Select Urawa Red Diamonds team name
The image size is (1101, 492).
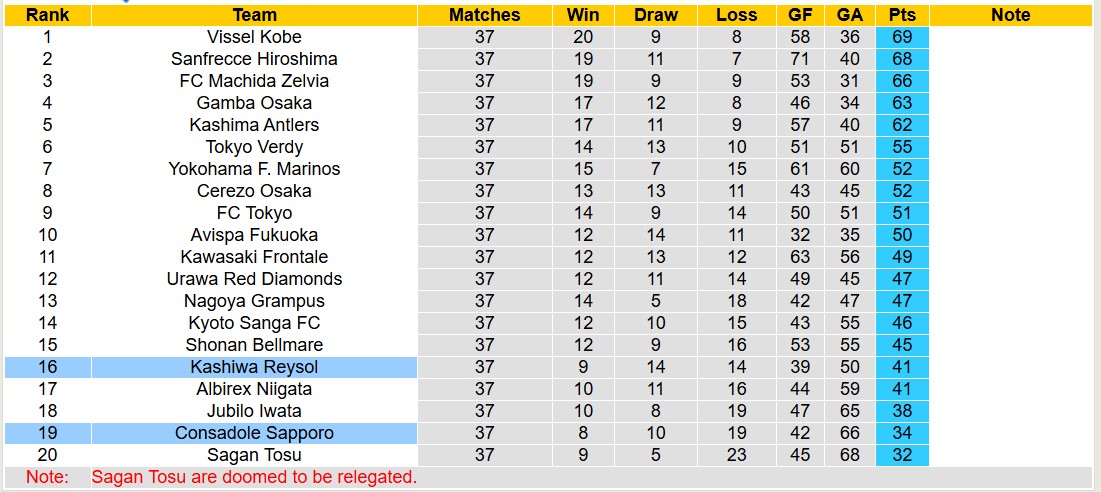pyautogui.click(x=254, y=279)
